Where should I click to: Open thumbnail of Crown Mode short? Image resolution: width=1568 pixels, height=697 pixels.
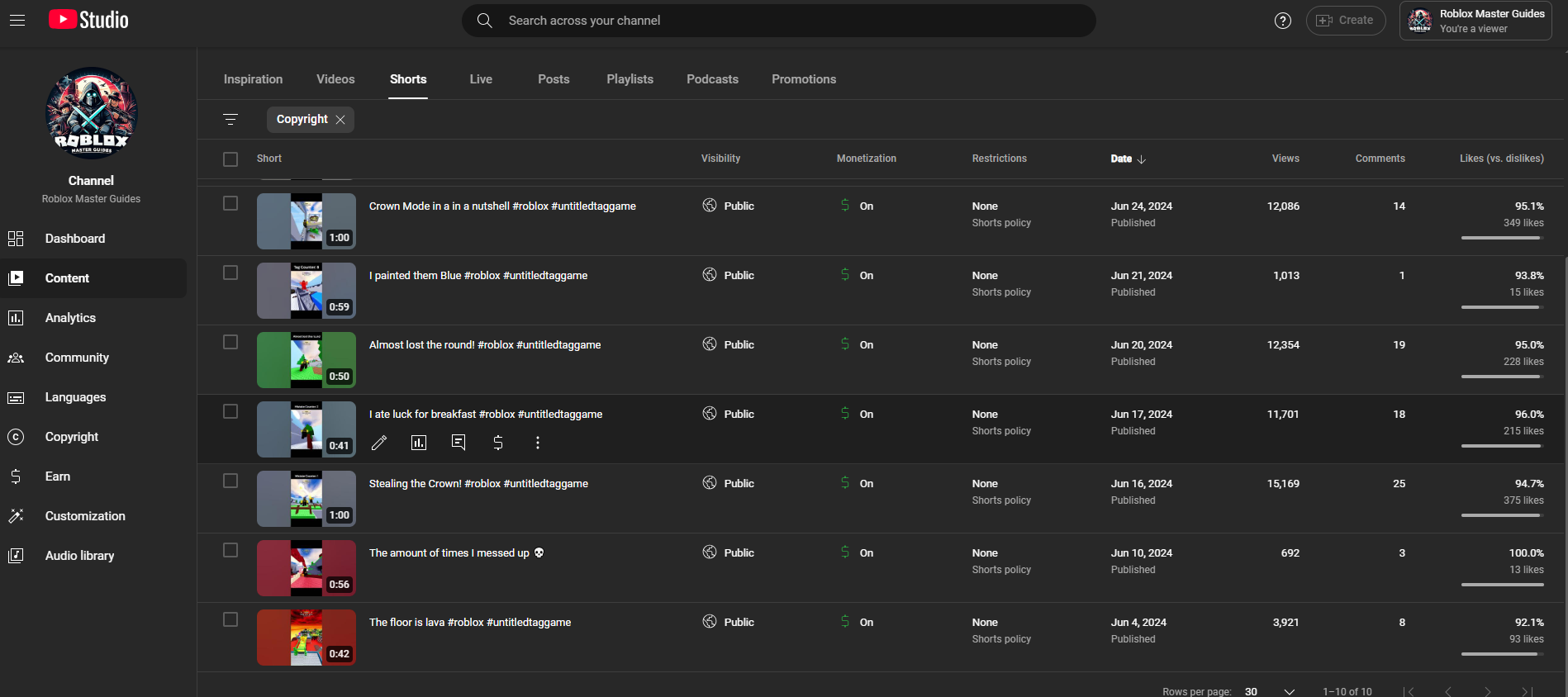pos(306,221)
